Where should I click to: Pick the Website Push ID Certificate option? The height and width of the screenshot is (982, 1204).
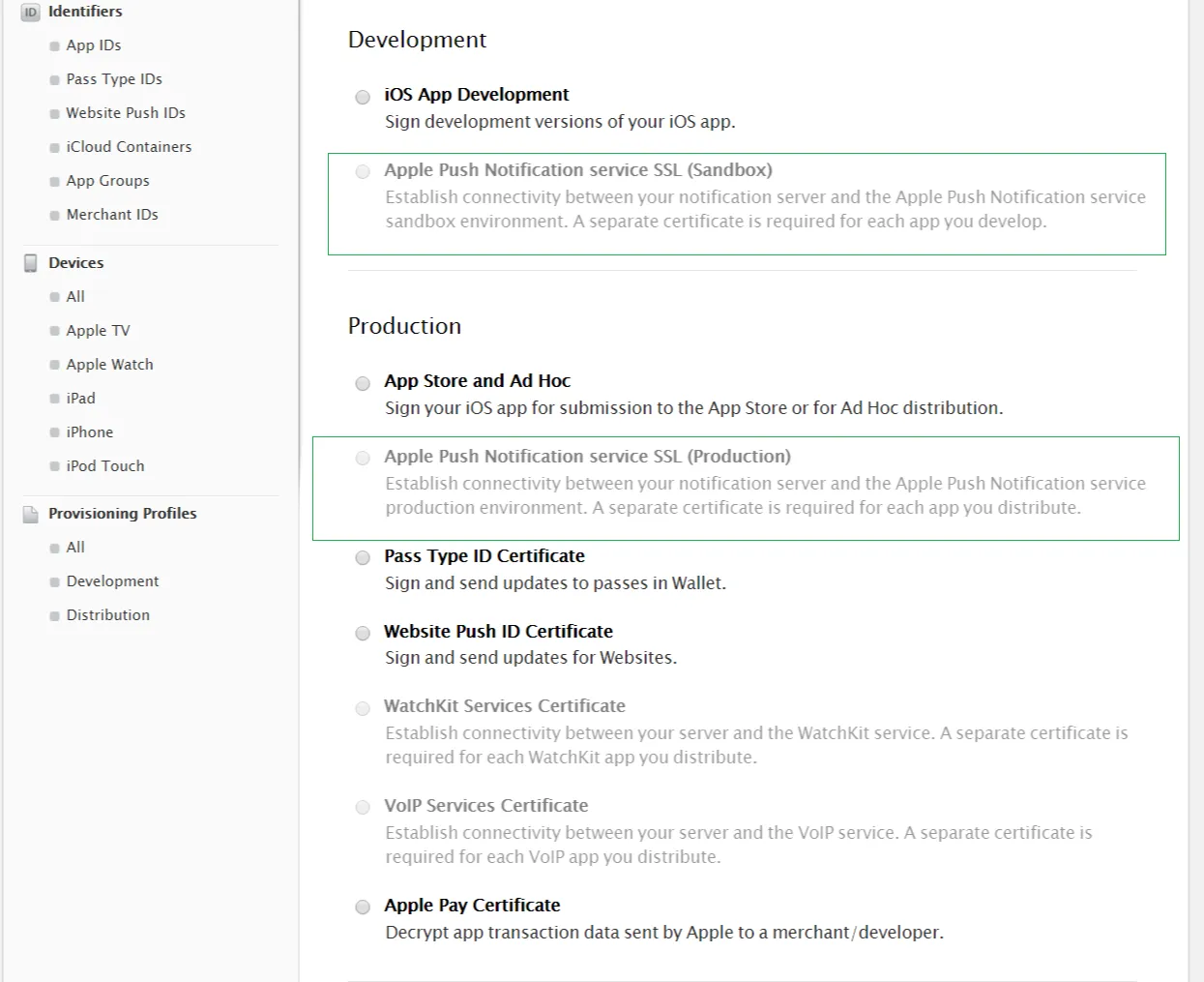tap(363, 633)
